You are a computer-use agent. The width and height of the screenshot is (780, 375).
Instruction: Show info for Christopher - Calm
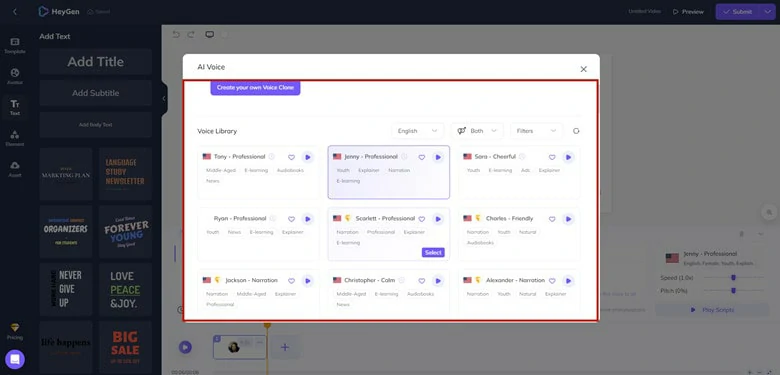coord(401,280)
